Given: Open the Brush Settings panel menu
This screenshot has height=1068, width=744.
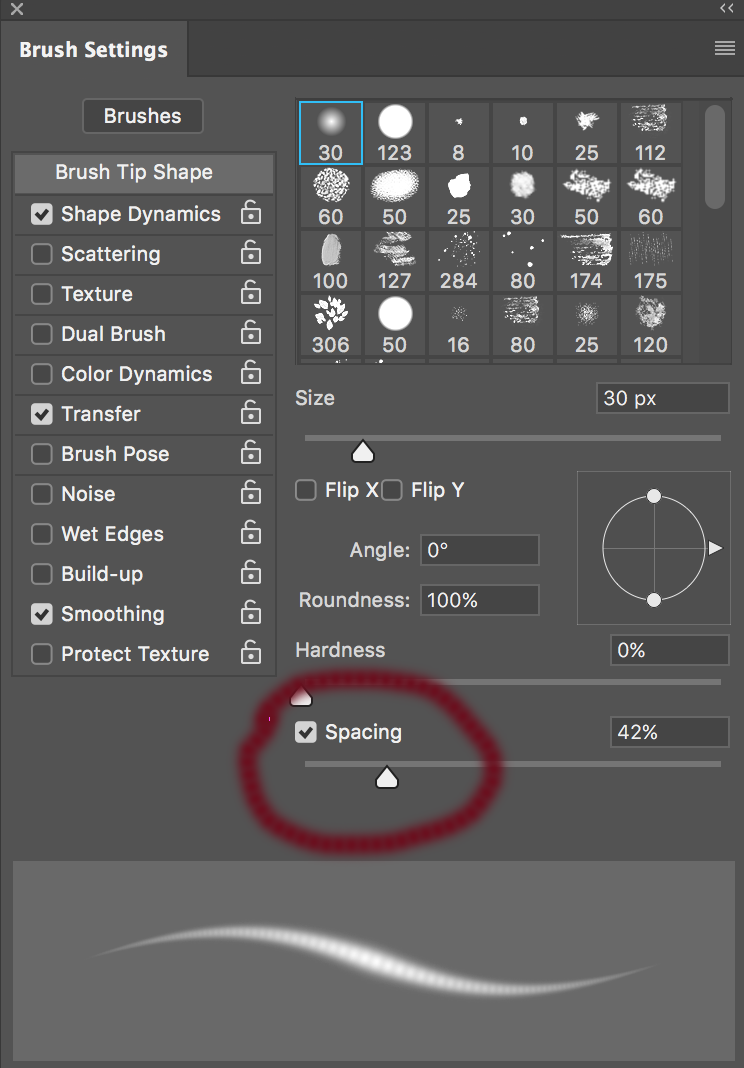Looking at the screenshot, I should click(724, 47).
